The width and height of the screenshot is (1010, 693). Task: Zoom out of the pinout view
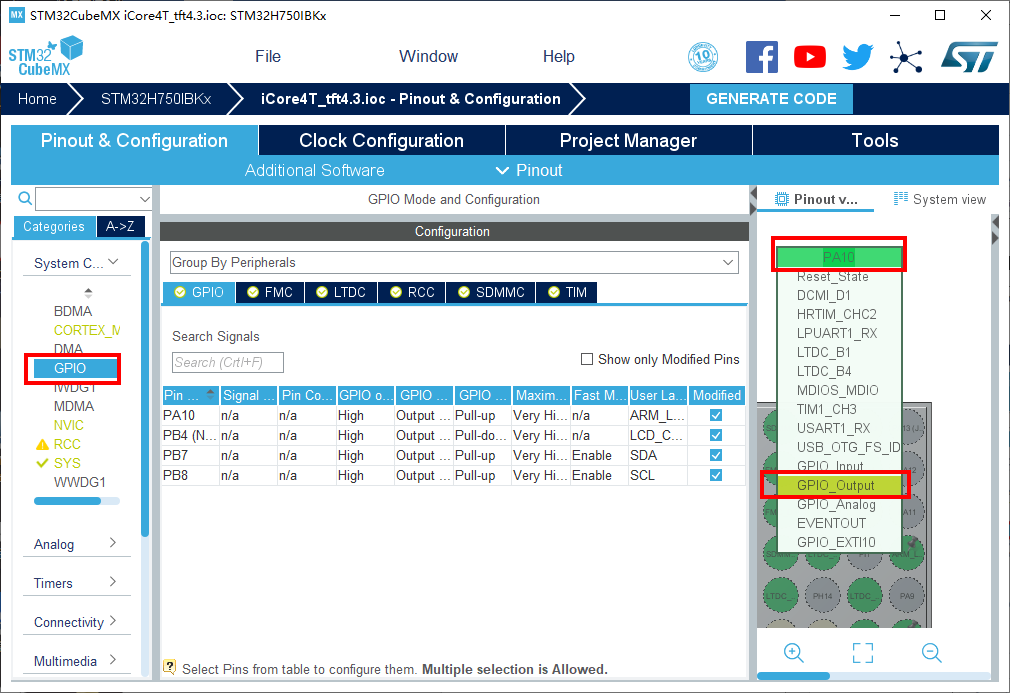pos(932,653)
